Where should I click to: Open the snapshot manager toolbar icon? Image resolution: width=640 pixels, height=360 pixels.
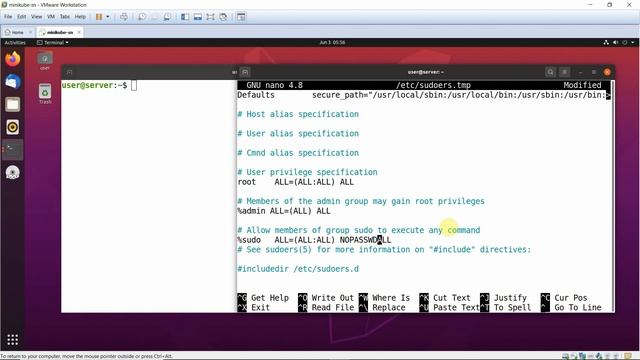(x=167, y=17)
